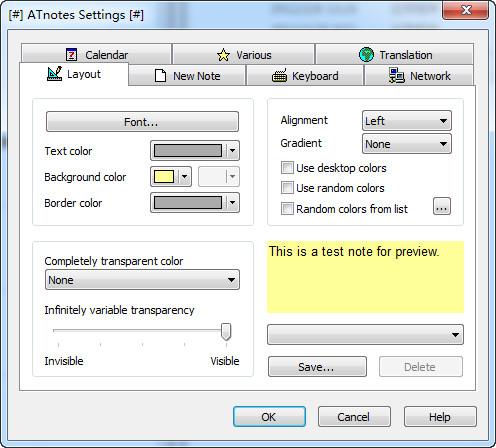496x448 pixels.
Task: Select the New Note tab
Action: [x=187, y=76]
